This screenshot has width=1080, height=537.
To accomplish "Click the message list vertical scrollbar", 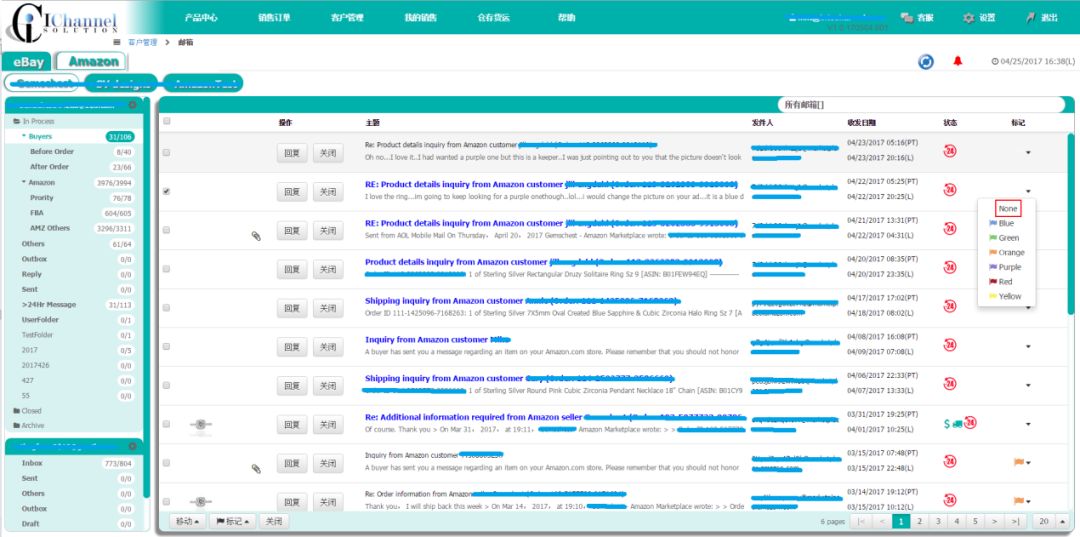I will 1070,224.
